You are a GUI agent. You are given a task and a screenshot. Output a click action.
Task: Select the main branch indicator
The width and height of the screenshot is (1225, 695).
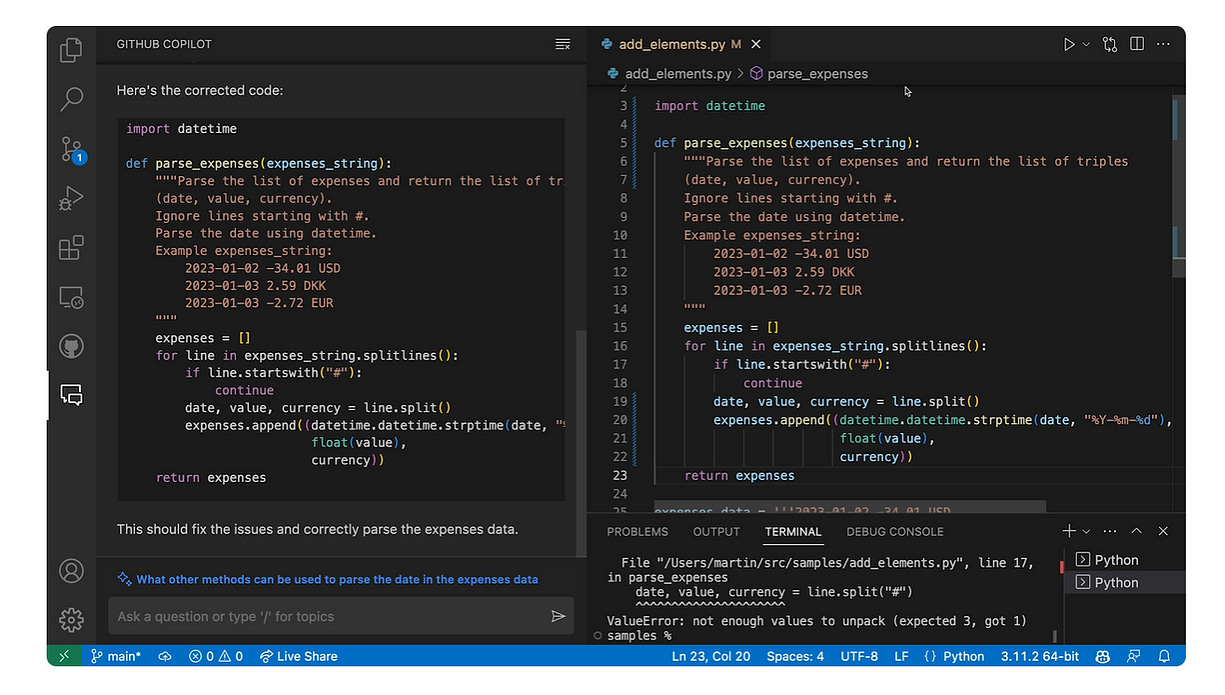116,656
